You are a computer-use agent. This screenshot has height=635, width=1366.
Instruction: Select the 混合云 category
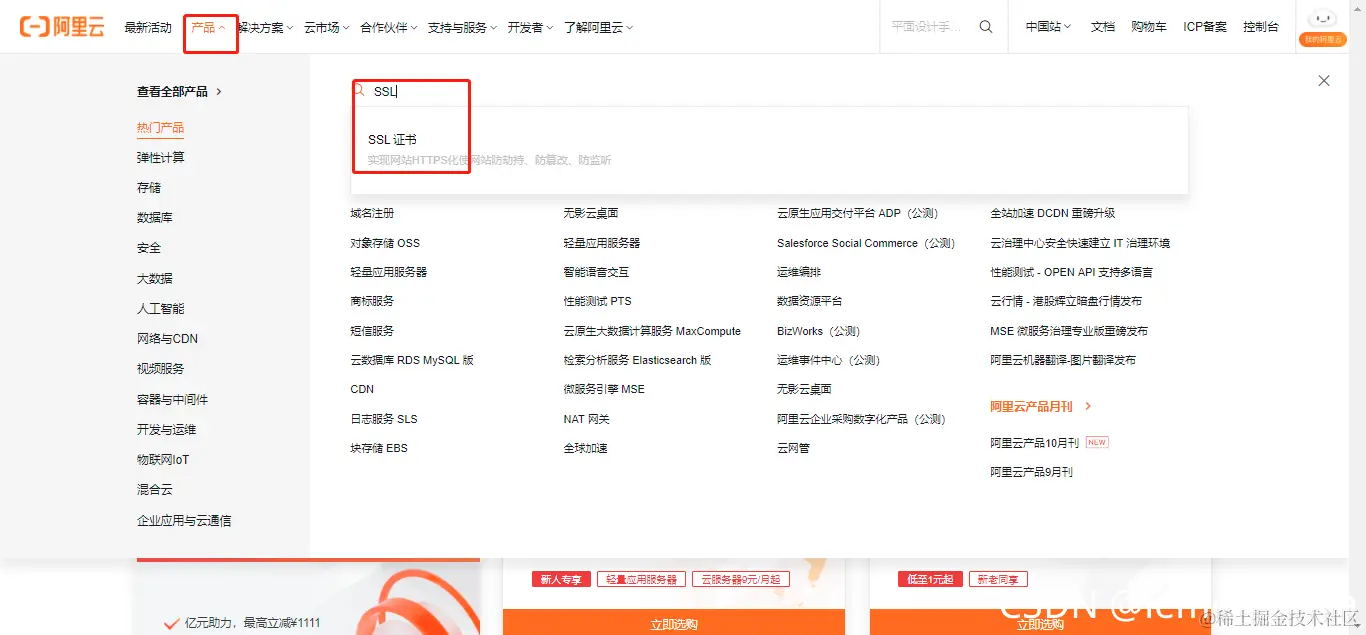click(155, 490)
